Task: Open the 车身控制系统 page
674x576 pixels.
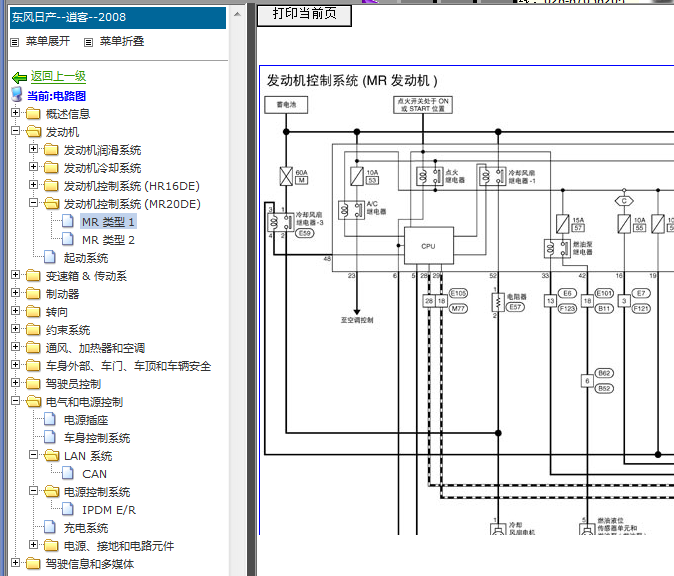Action: pyautogui.click(x=97, y=438)
